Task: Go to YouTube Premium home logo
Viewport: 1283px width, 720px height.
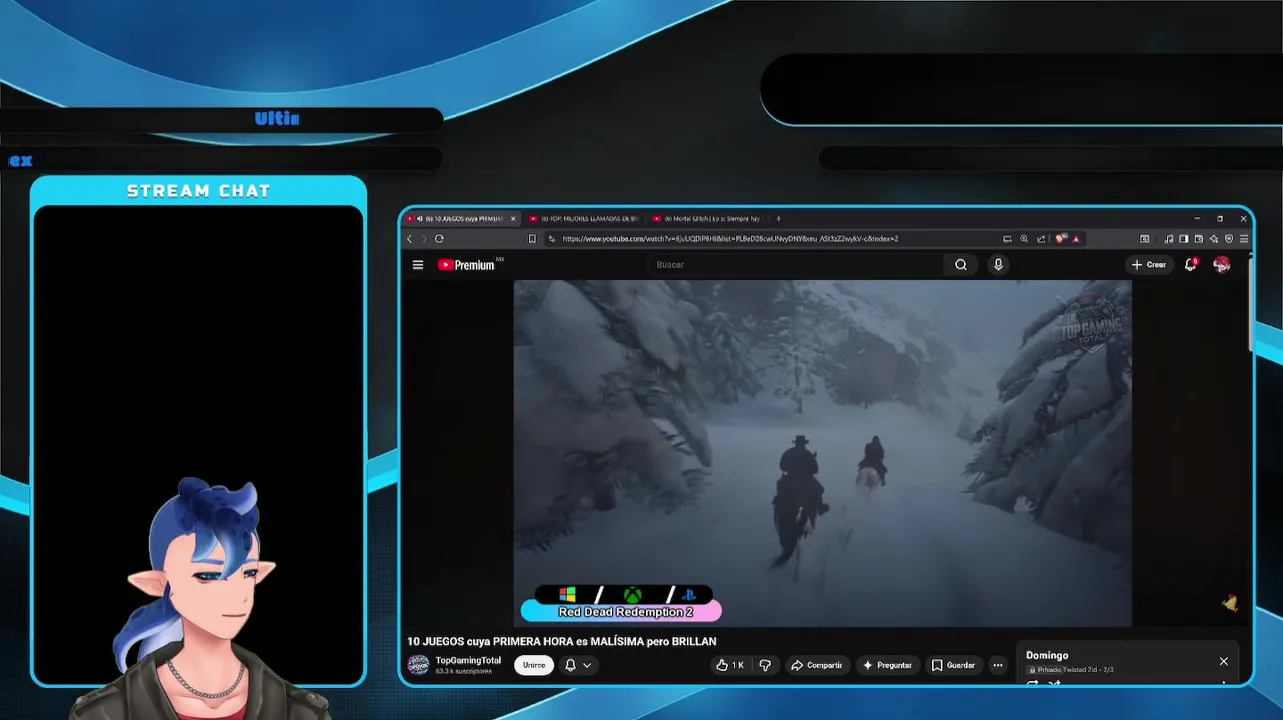Action: point(468,265)
